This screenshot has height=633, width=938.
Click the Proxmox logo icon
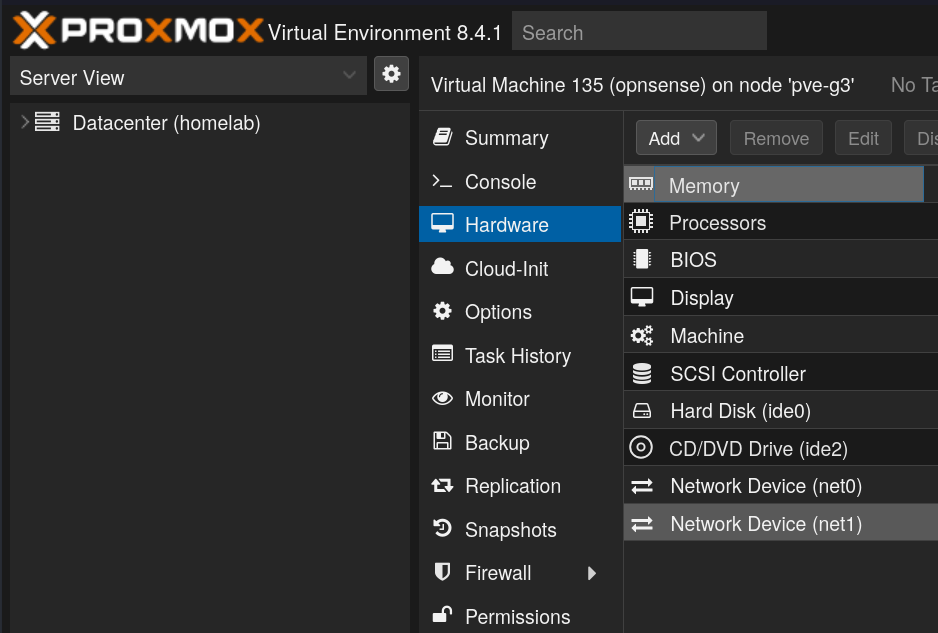point(34,31)
